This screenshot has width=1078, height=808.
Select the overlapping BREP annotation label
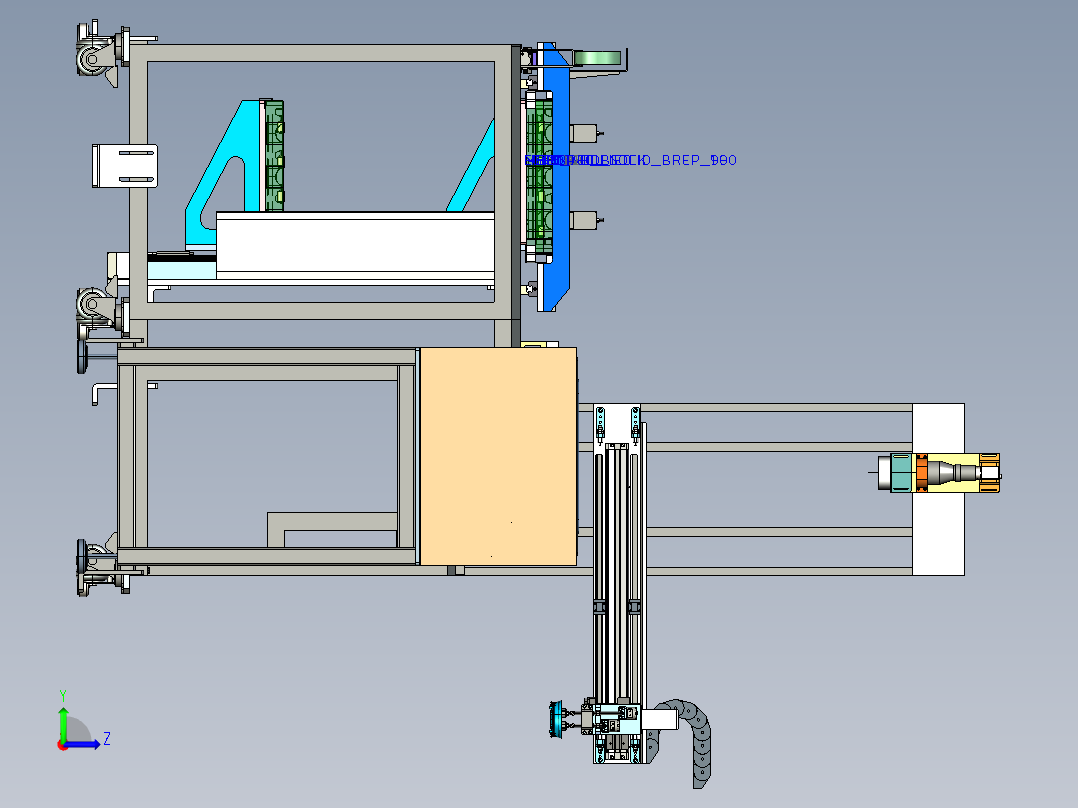pyautogui.click(x=630, y=160)
